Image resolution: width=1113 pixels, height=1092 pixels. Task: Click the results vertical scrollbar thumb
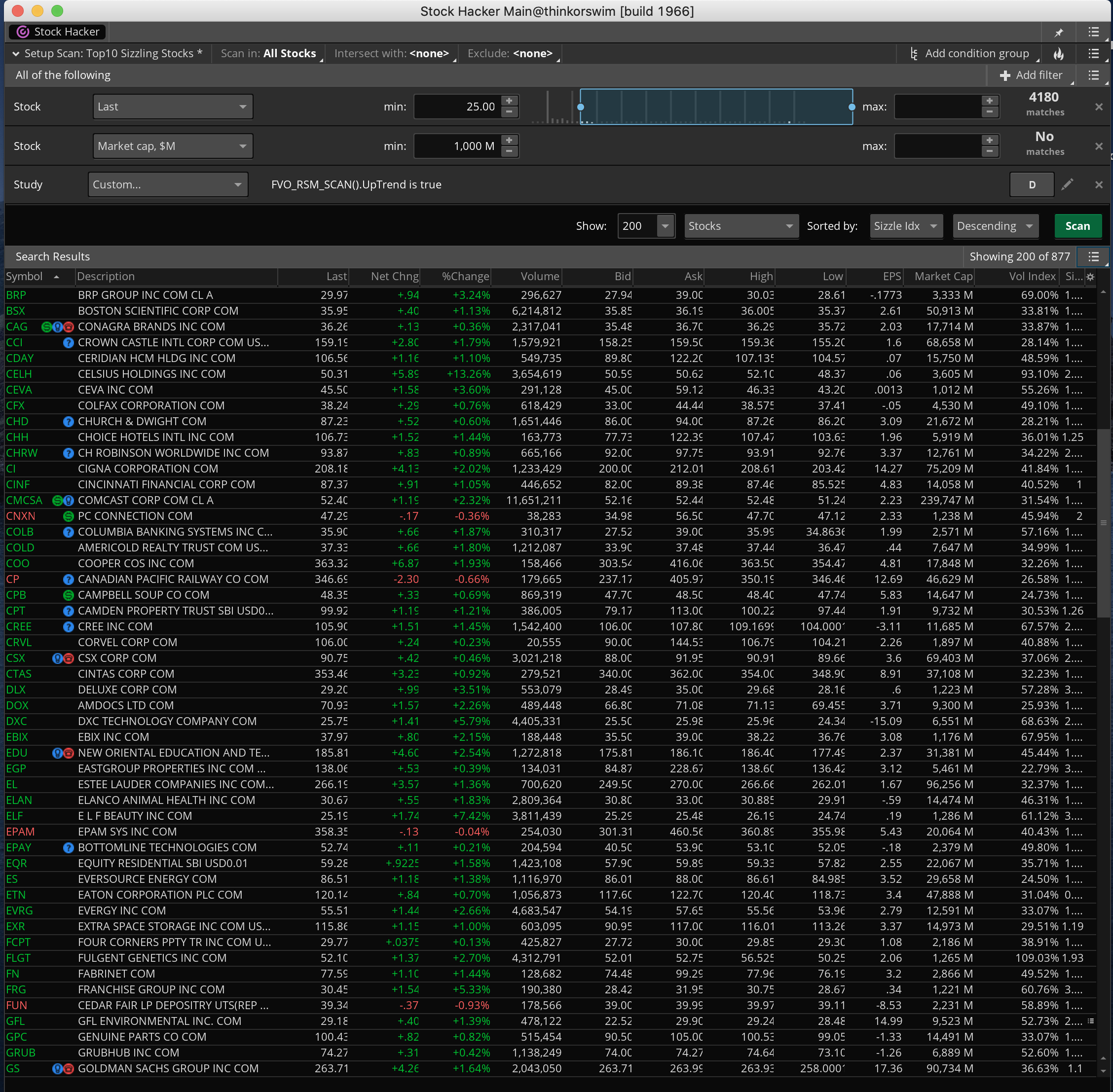(x=1103, y=522)
